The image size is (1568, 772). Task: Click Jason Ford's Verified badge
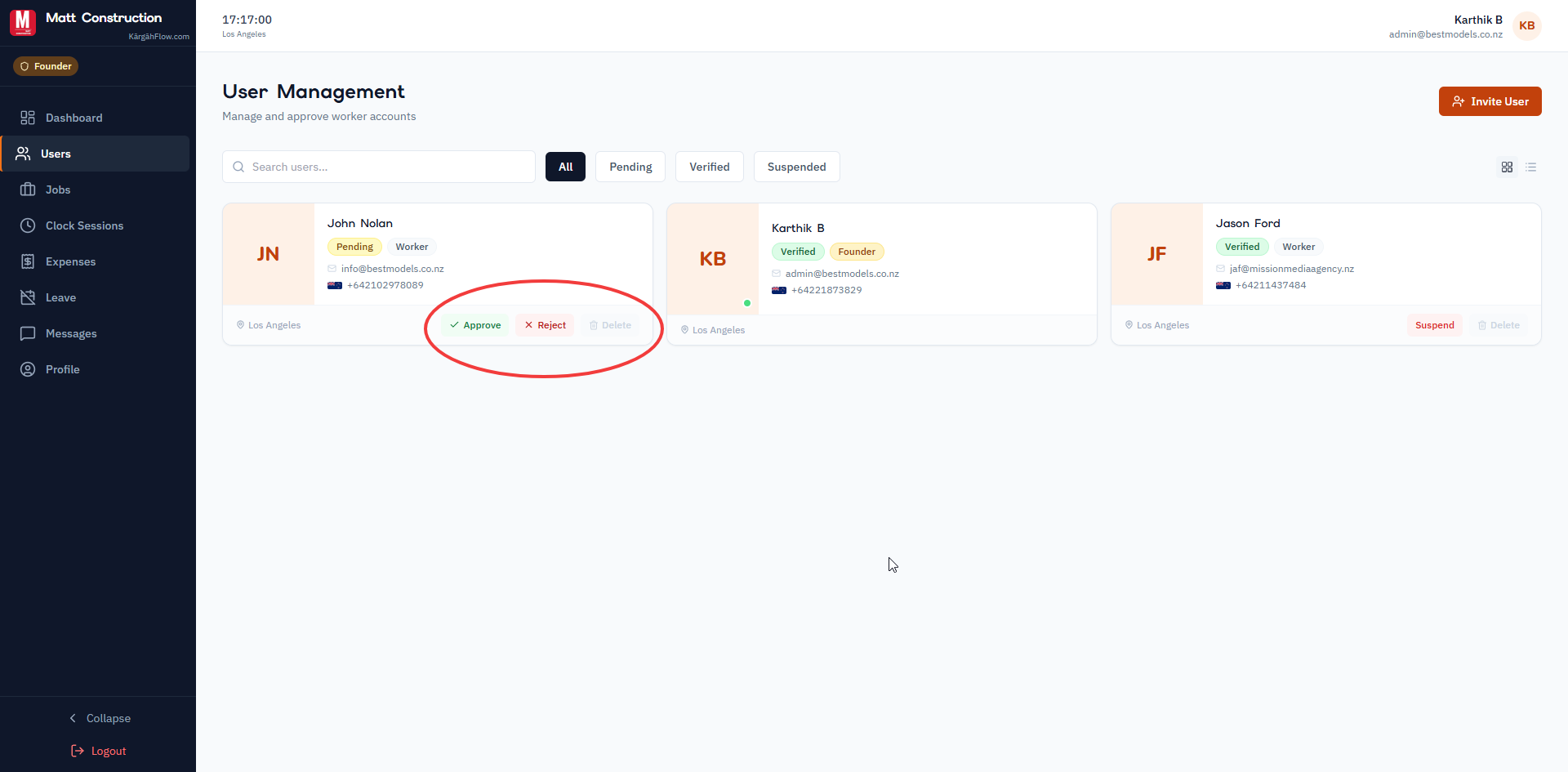click(1242, 247)
